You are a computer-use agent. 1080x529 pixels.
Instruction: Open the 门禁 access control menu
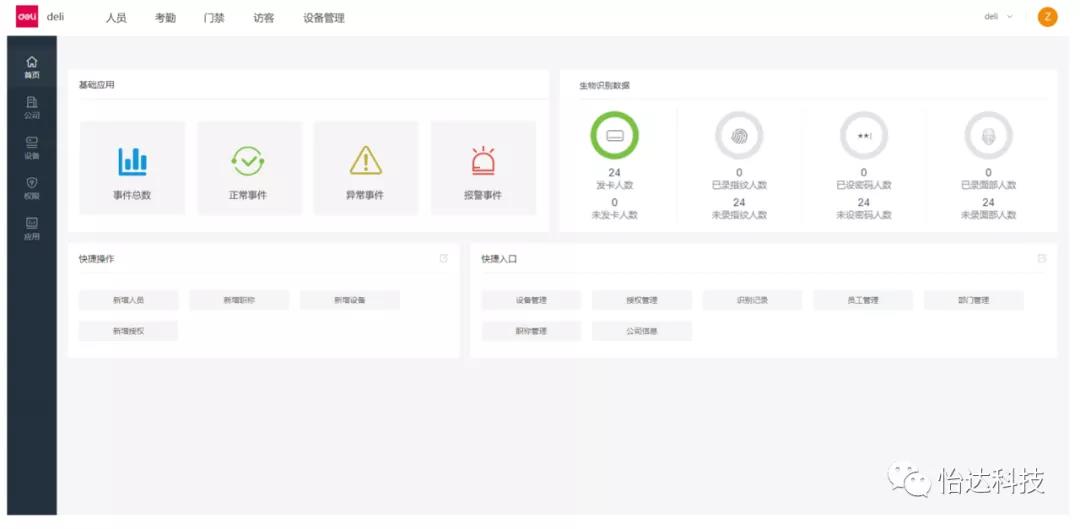click(x=214, y=18)
